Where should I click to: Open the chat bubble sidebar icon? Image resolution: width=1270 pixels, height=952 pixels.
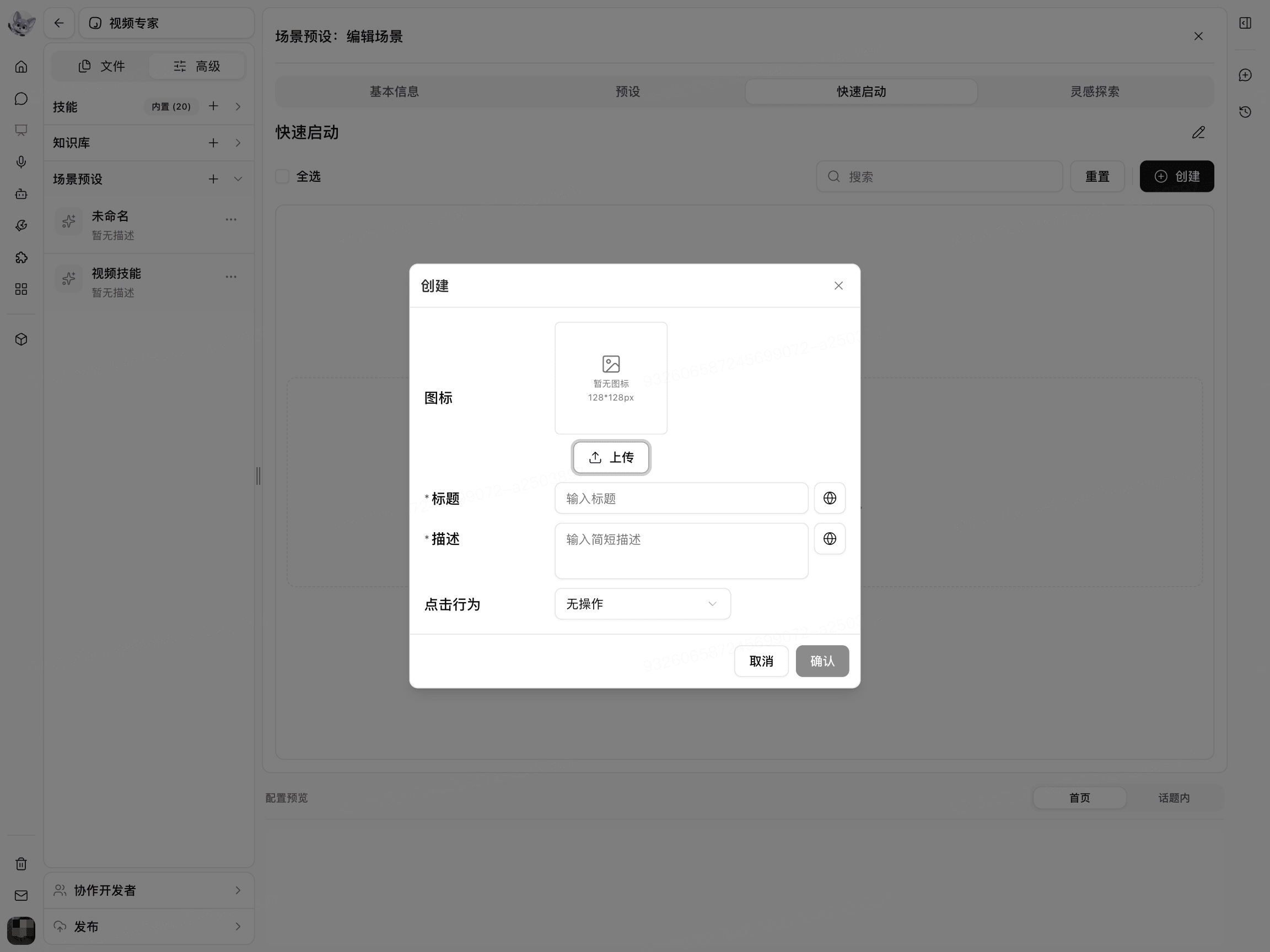pos(21,99)
